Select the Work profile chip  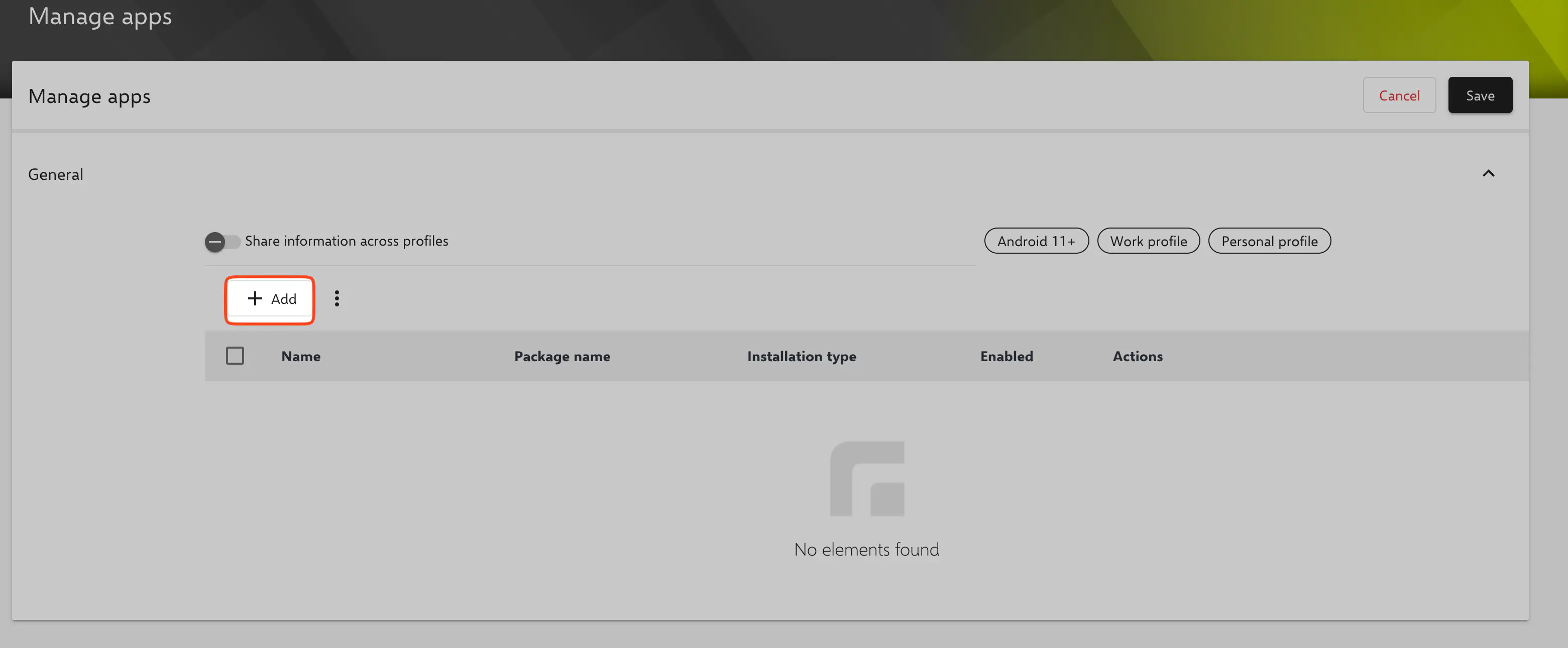pos(1148,241)
